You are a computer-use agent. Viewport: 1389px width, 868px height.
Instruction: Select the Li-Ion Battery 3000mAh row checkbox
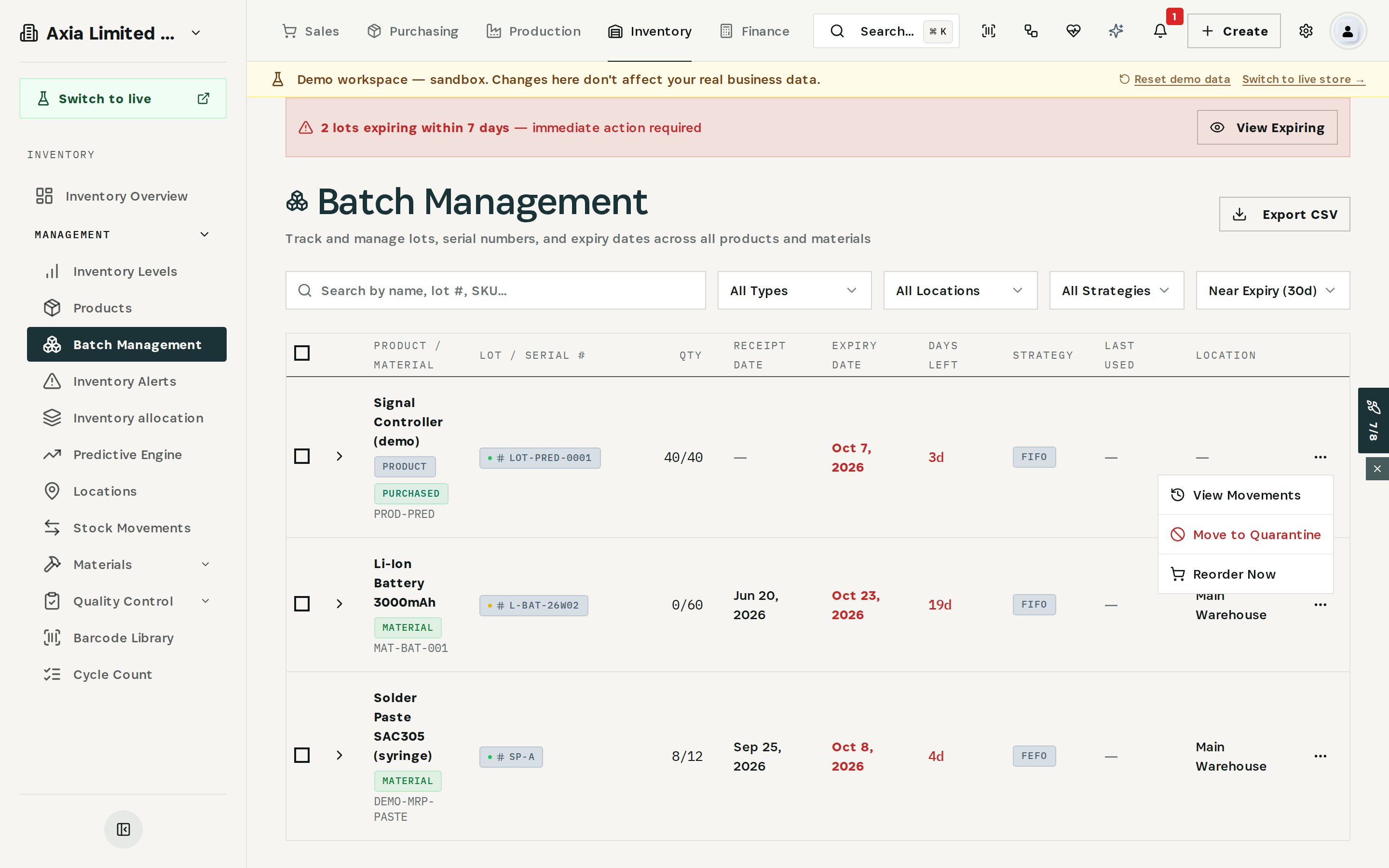coord(302,604)
